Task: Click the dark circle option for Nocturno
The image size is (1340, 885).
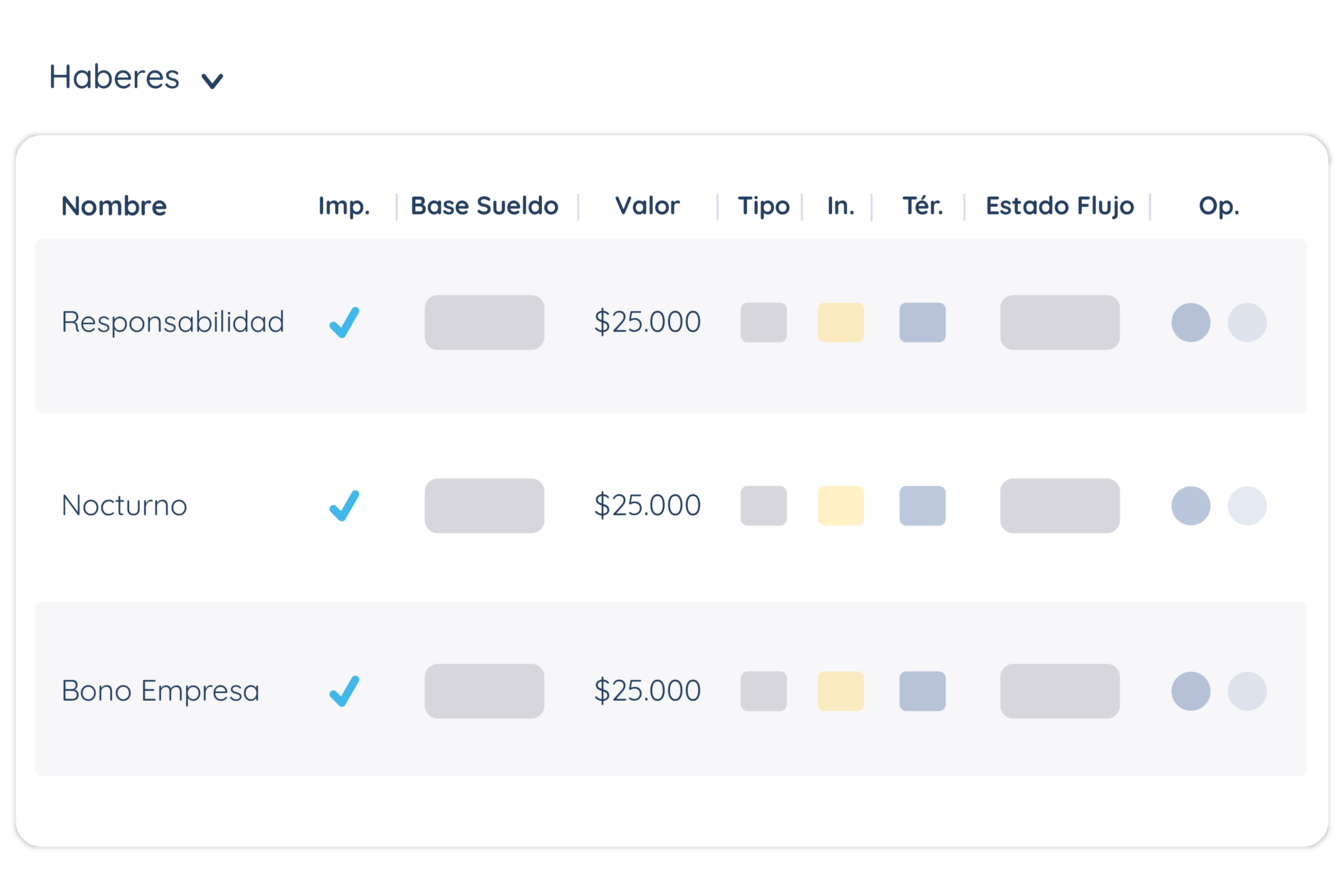Action: [x=1191, y=506]
